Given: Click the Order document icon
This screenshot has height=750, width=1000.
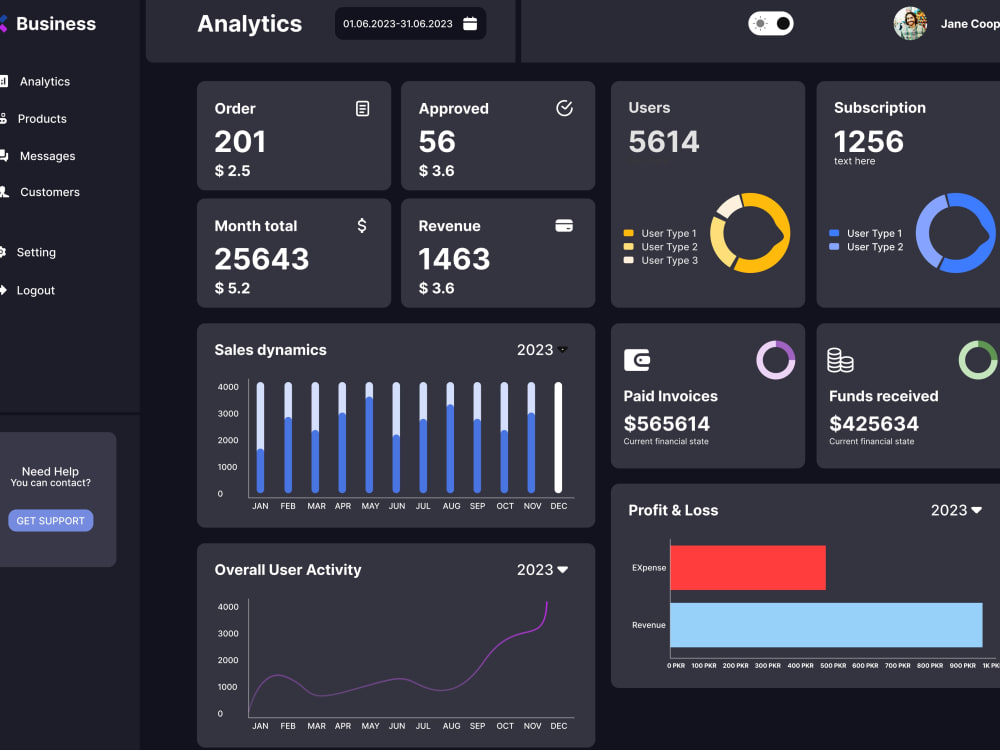Looking at the screenshot, I should coord(362,108).
